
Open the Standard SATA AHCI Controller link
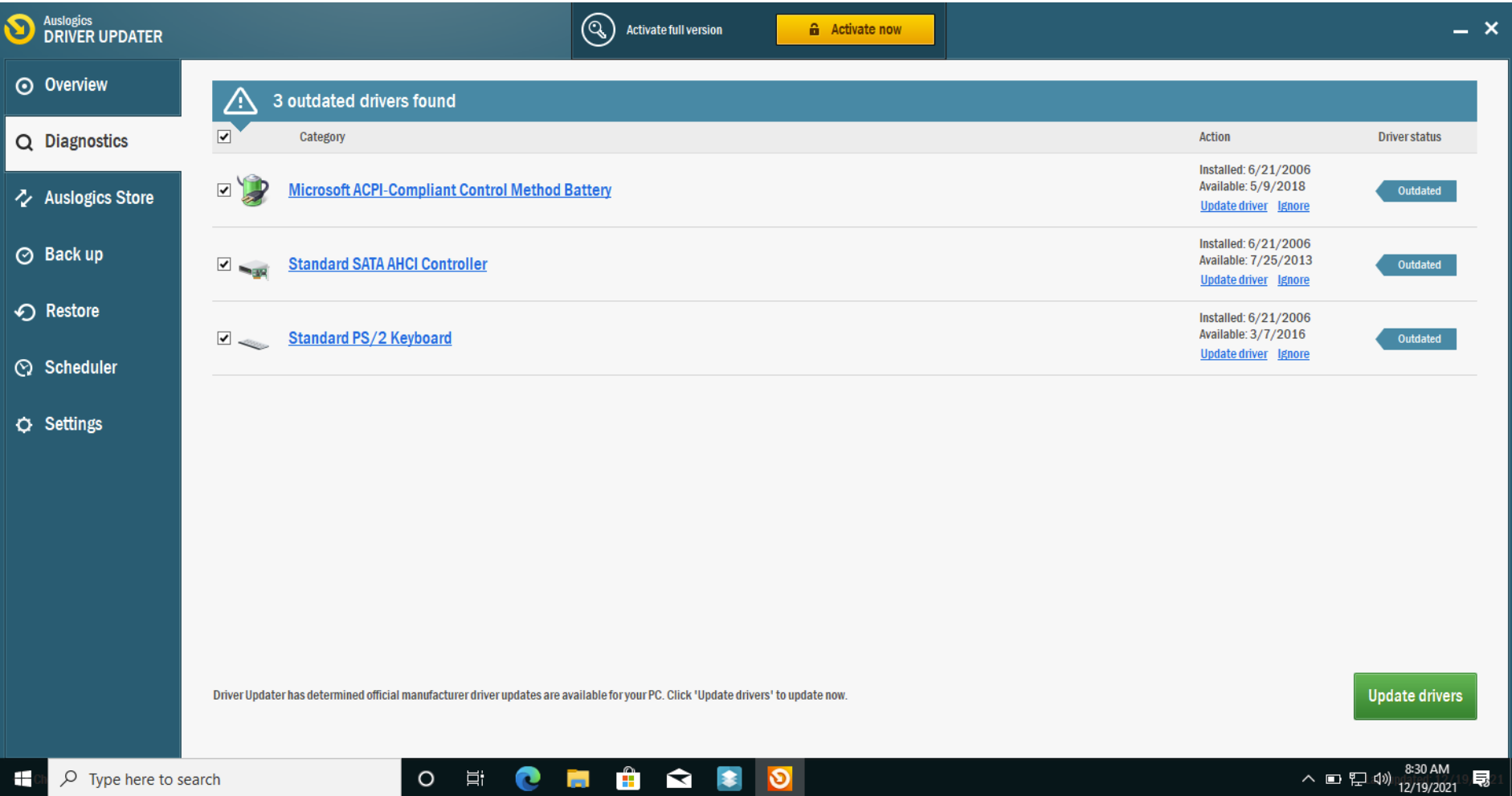point(387,264)
